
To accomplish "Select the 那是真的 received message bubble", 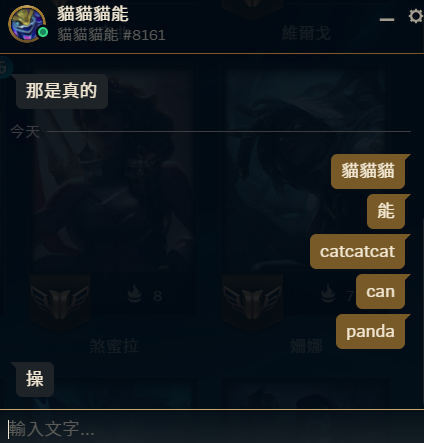I will [x=62, y=91].
